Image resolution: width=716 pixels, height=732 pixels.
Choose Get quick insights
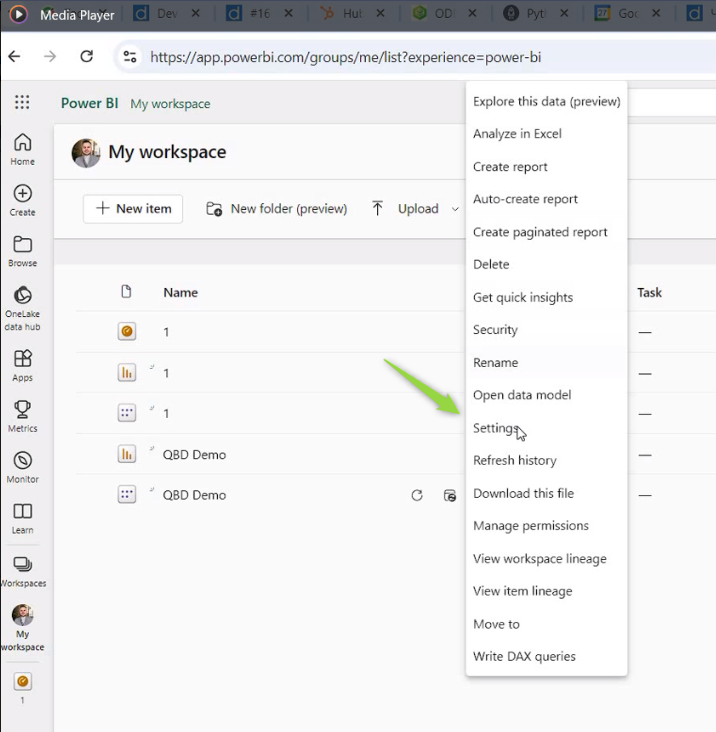coord(547,297)
